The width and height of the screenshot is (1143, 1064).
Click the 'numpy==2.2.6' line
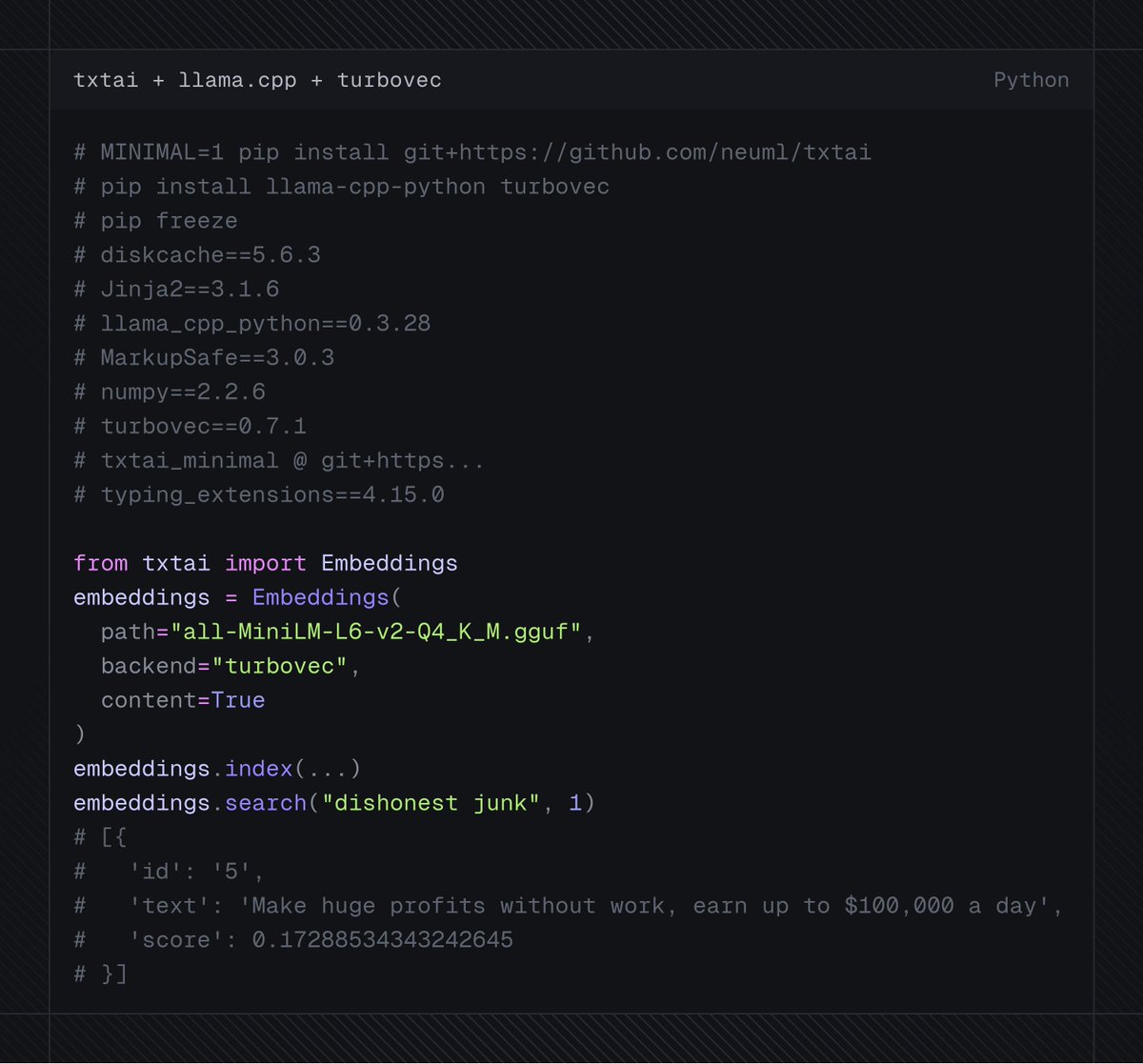[170, 392]
